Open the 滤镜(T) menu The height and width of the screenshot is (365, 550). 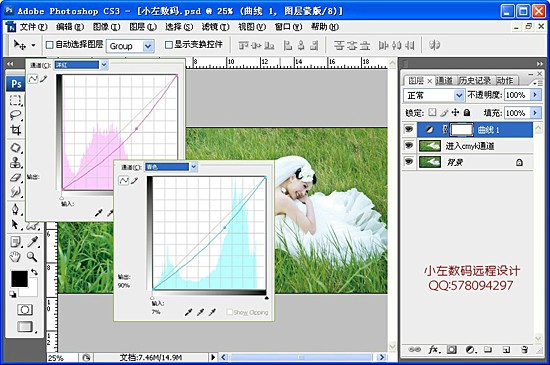[x=215, y=27]
